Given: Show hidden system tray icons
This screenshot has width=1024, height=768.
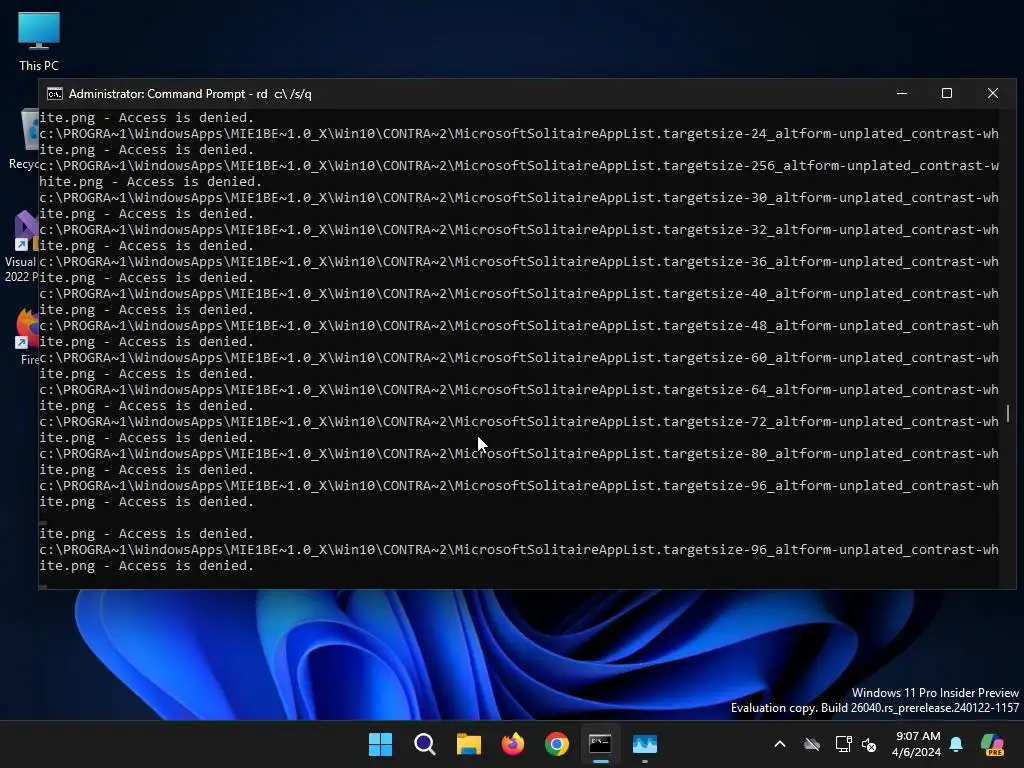Looking at the screenshot, I should click(x=780, y=744).
